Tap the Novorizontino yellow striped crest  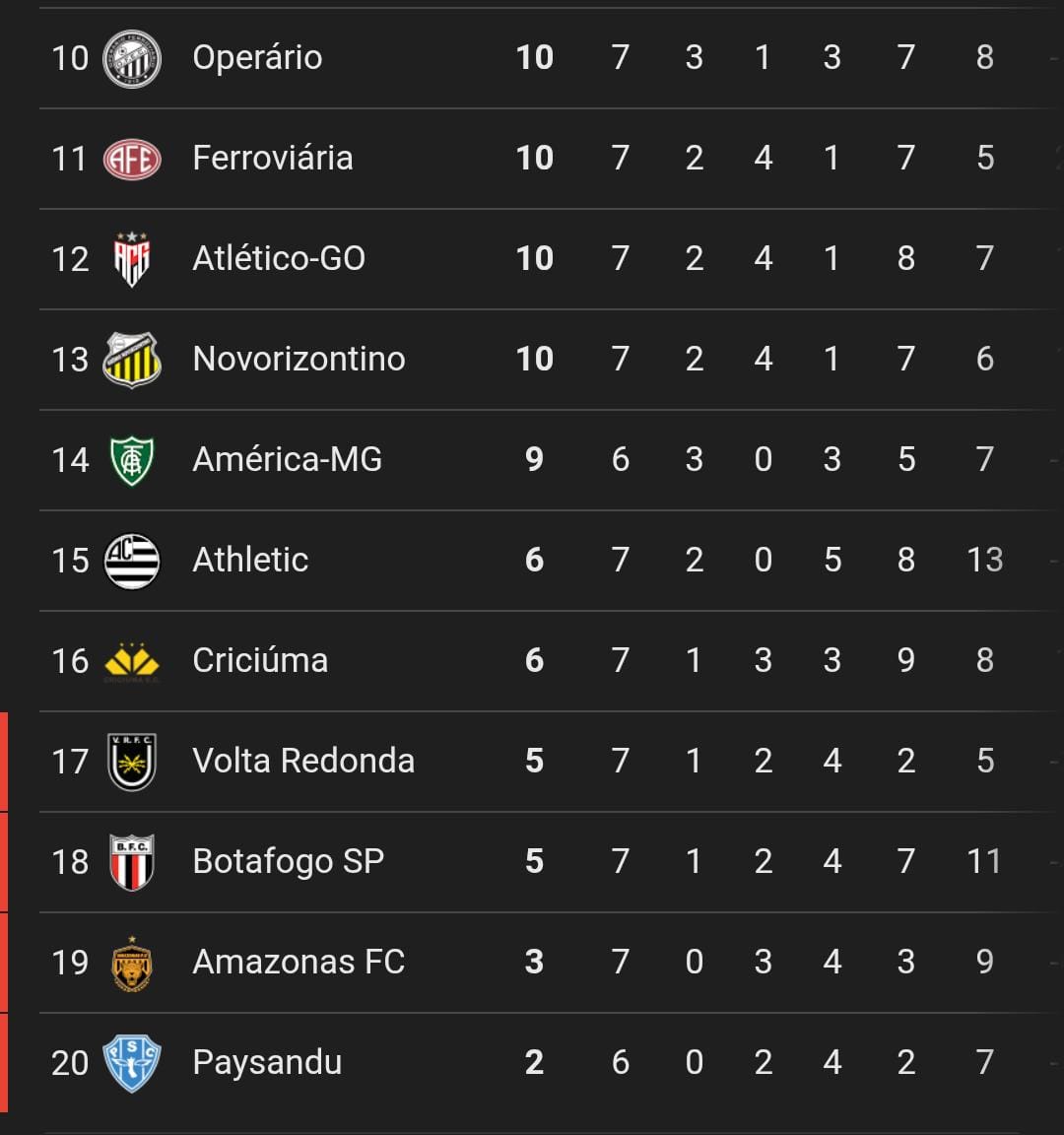tap(132, 360)
